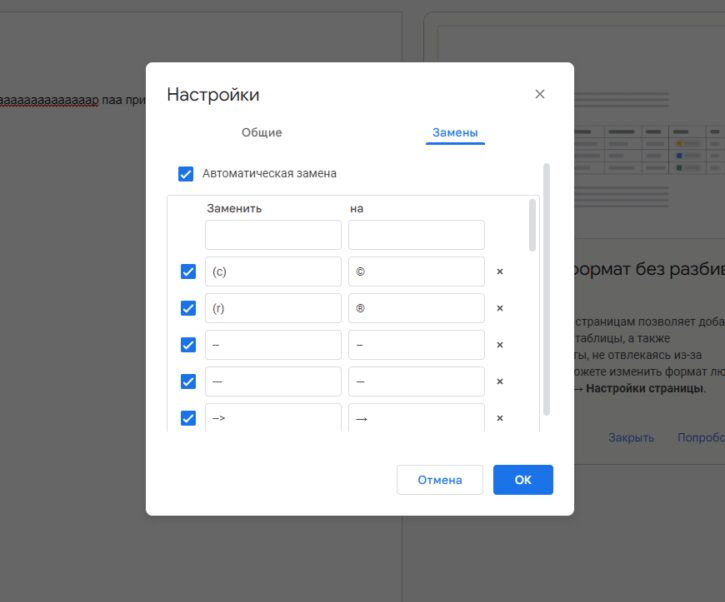
Task: Confirm settings with the OK button
Action: [x=523, y=480]
